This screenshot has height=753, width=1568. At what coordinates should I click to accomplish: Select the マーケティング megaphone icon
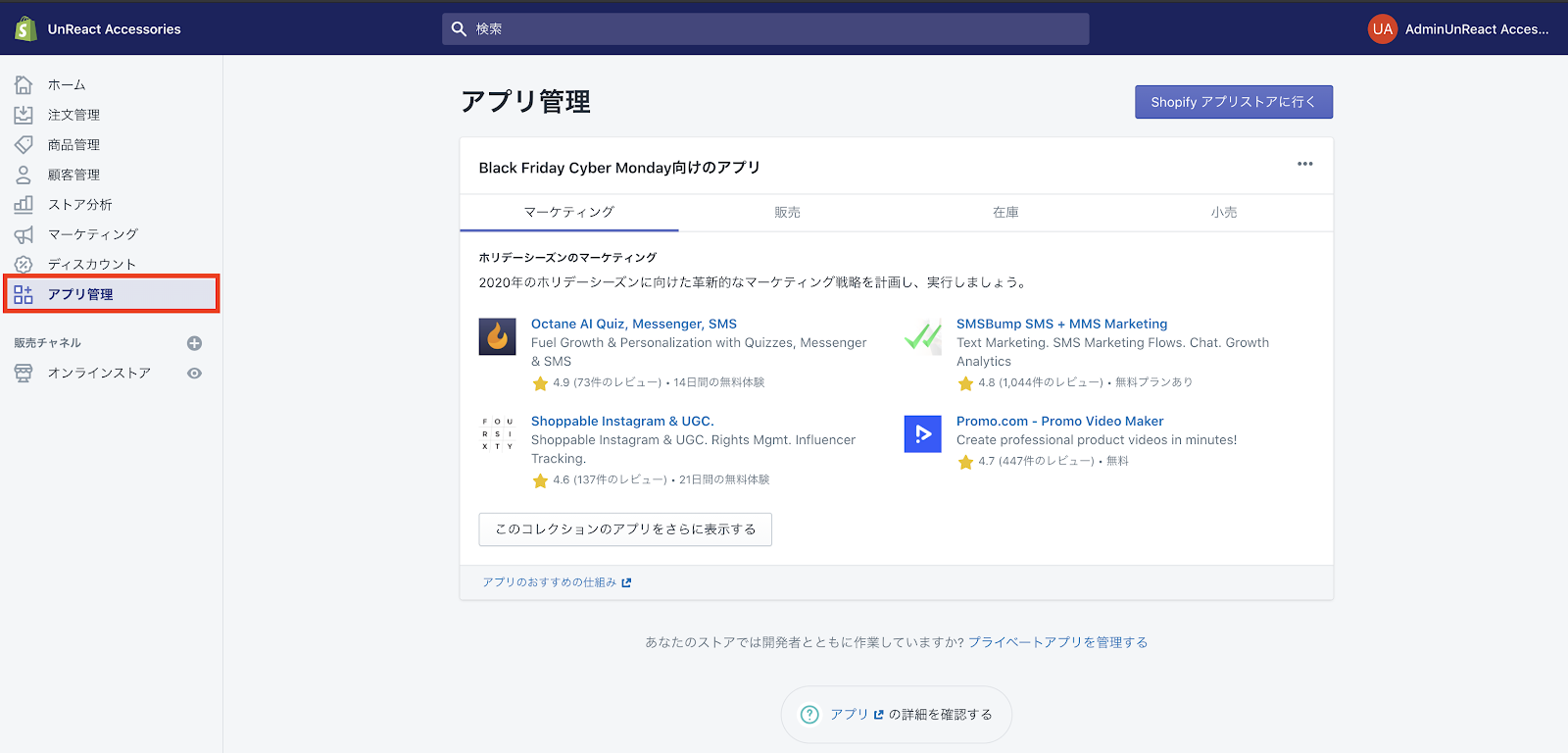point(24,234)
